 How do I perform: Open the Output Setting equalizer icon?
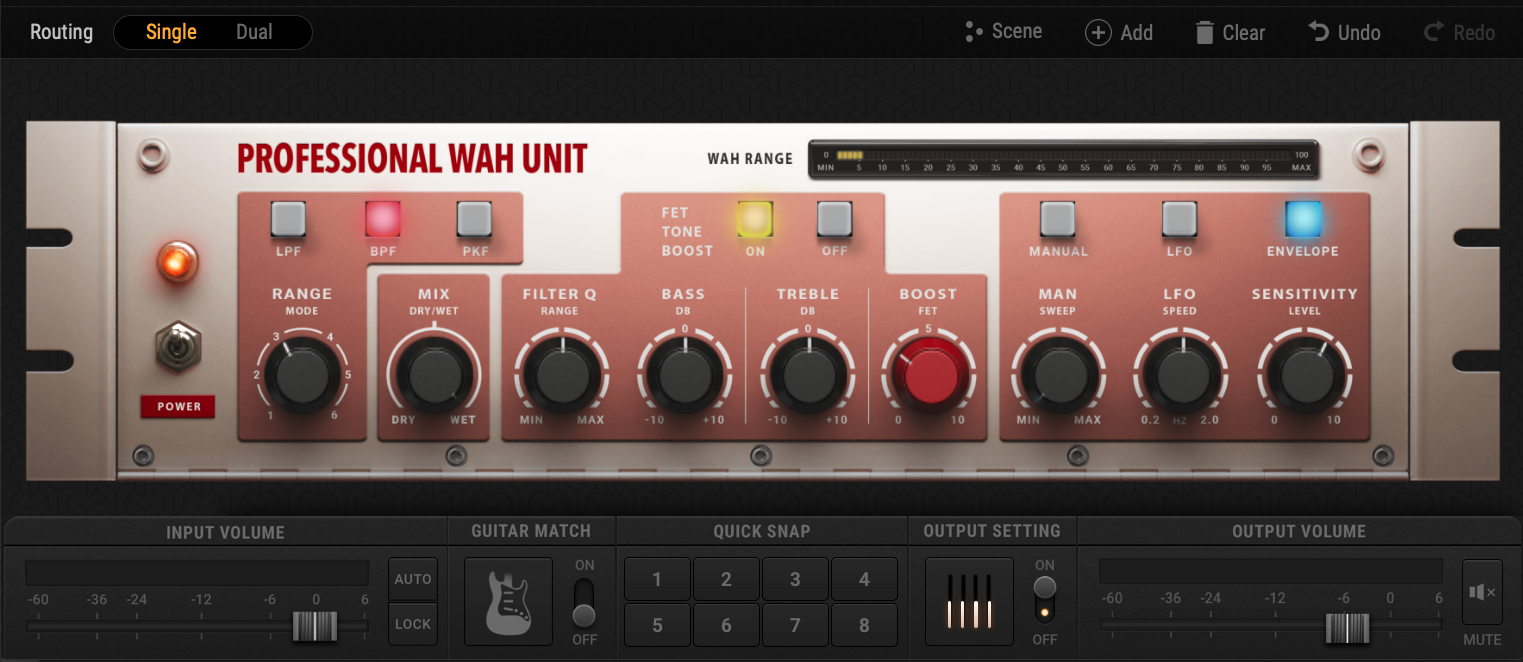click(969, 601)
